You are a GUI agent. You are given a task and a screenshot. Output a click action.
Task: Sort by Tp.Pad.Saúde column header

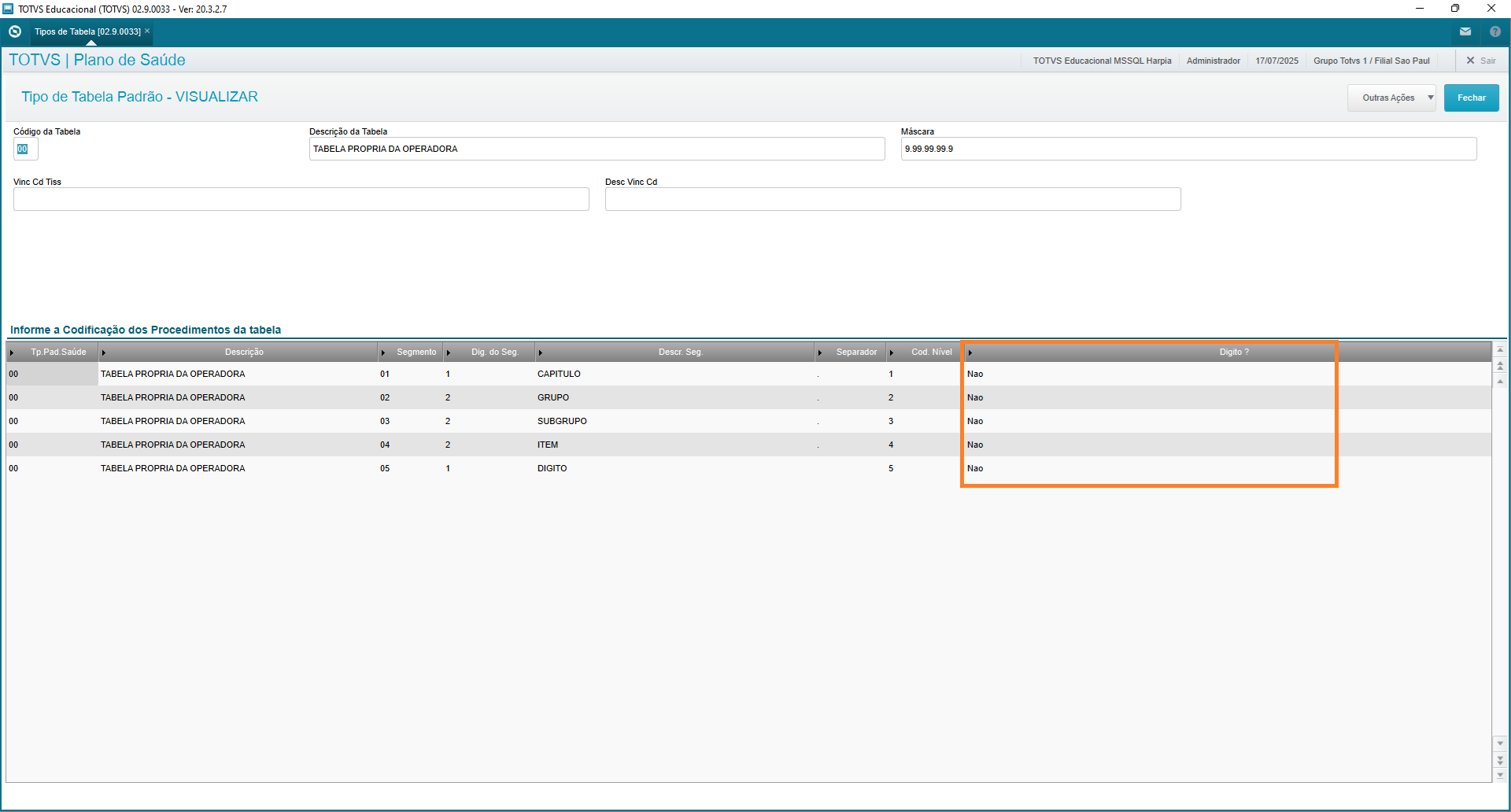click(53, 352)
